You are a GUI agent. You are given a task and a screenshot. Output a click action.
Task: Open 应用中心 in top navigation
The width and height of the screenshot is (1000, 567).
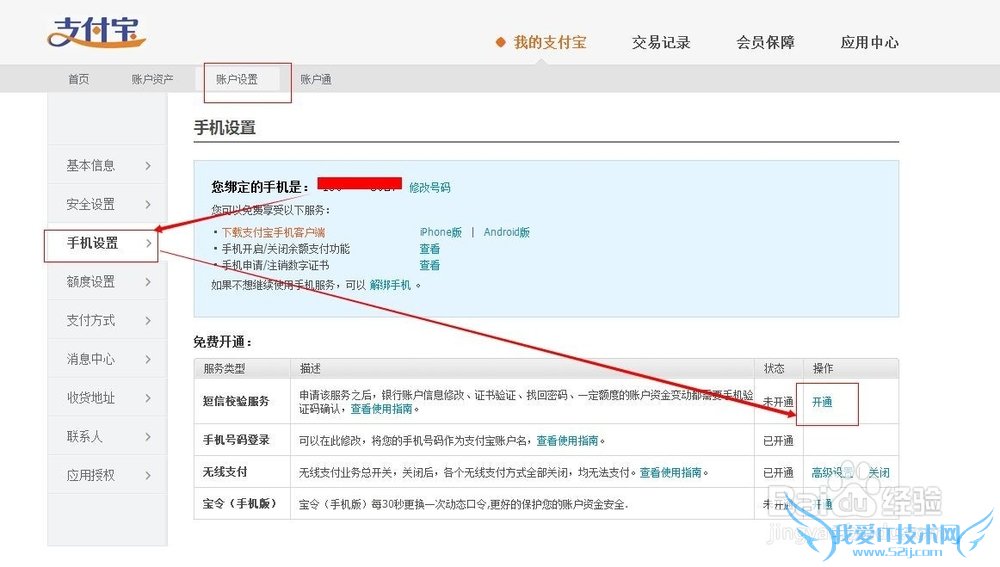click(869, 42)
